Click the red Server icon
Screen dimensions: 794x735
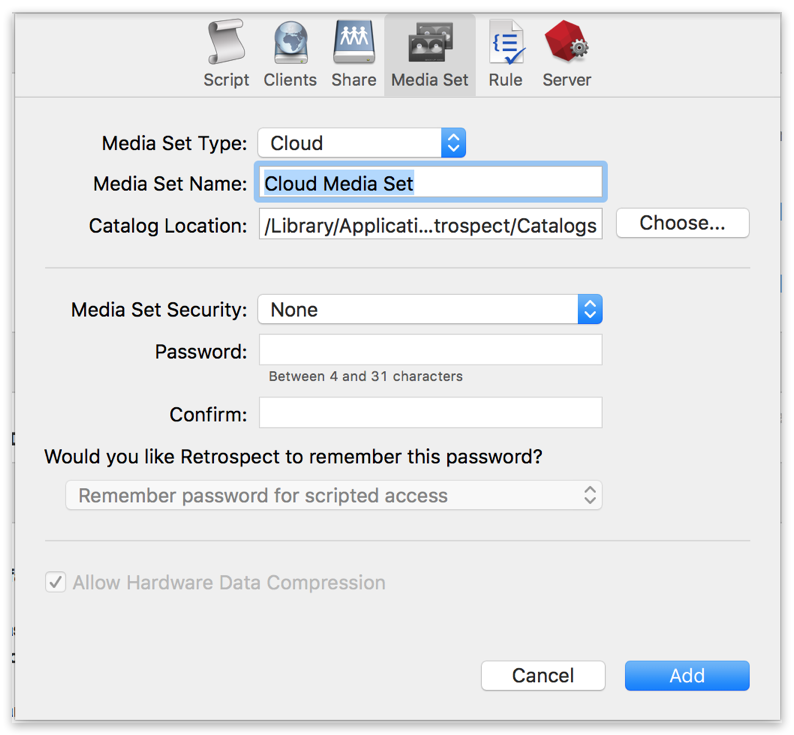pyautogui.click(x=566, y=43)
